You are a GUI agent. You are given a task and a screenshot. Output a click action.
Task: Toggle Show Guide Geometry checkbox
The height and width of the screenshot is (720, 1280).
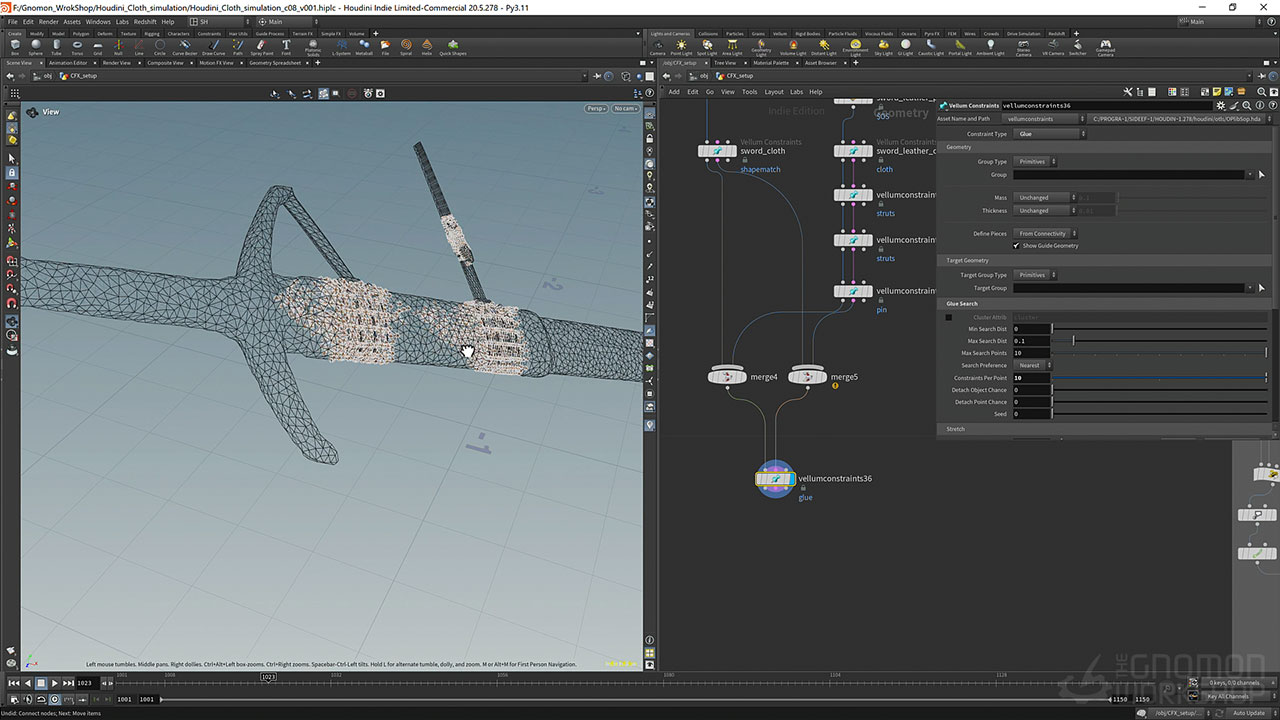1017,246
